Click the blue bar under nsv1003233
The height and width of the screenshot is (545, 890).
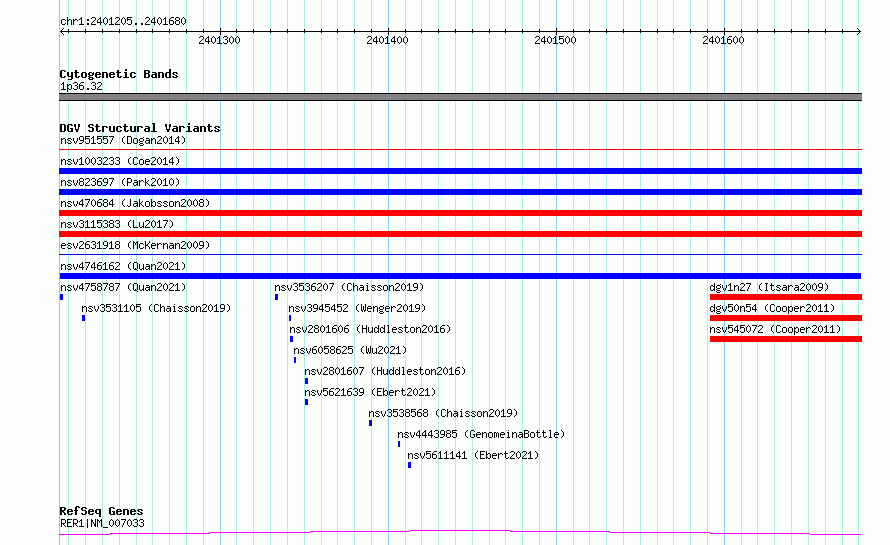pos(460,171)
